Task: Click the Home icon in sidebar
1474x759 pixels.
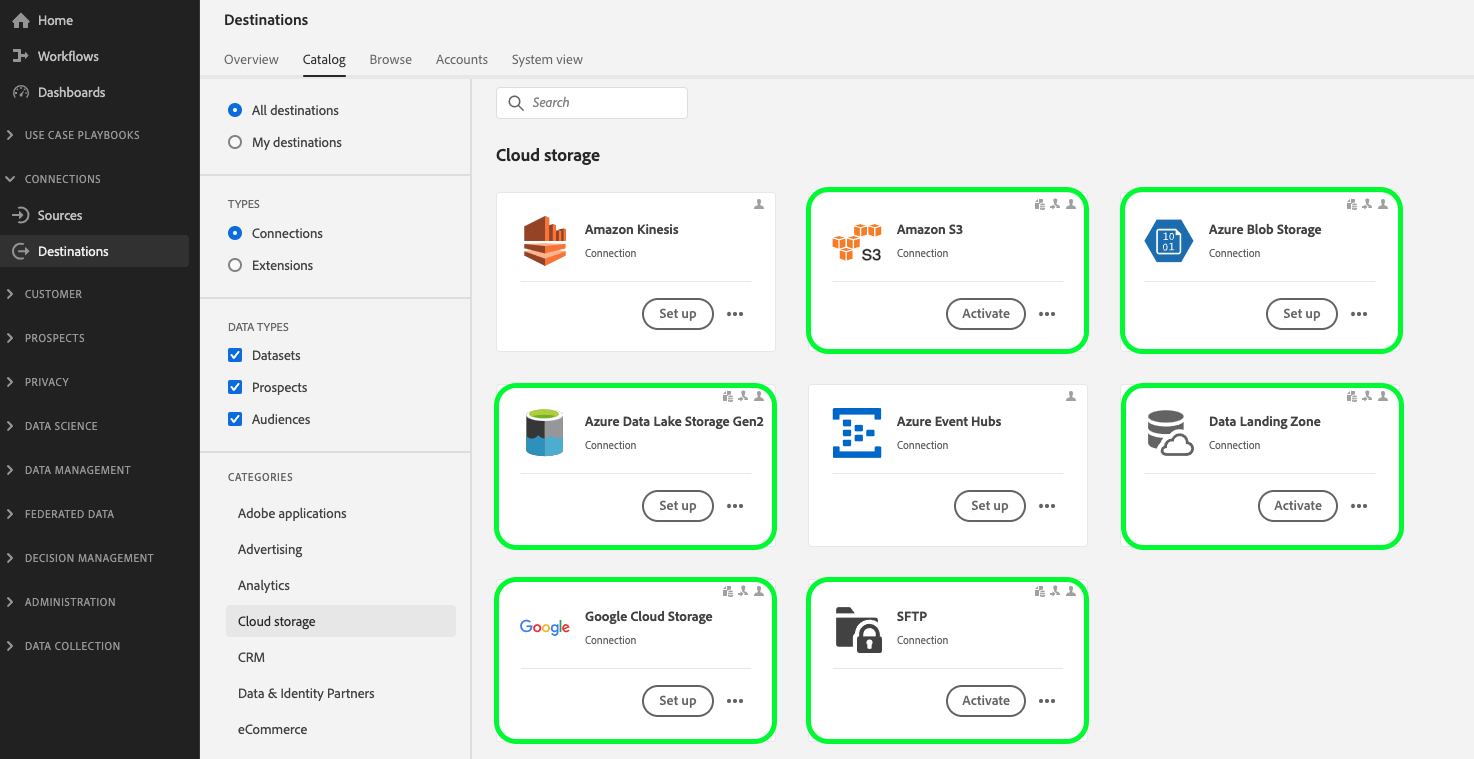Action: (20, 20)
